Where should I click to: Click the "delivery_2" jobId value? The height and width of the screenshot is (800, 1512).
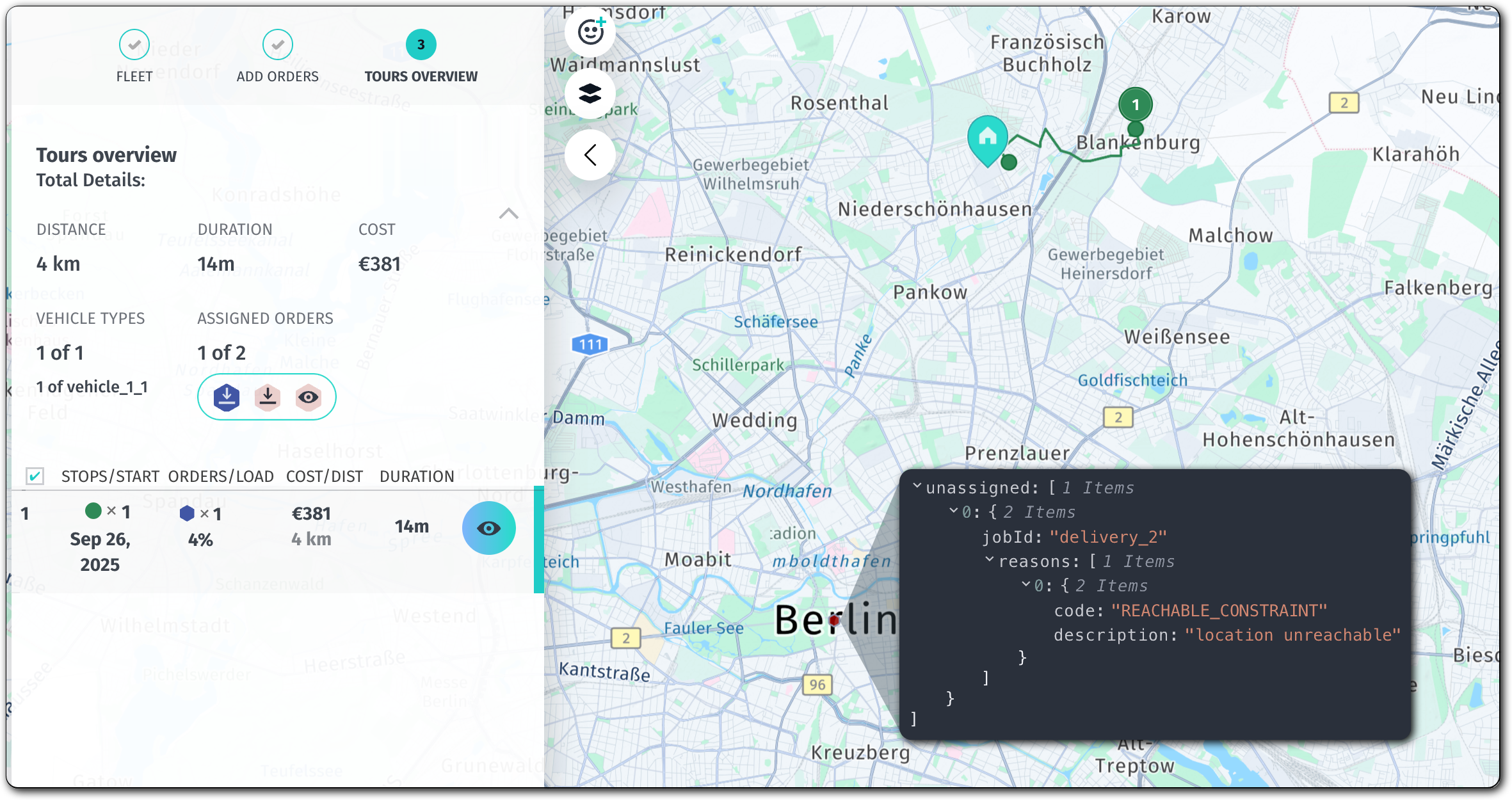click(x=1108, y=537)
